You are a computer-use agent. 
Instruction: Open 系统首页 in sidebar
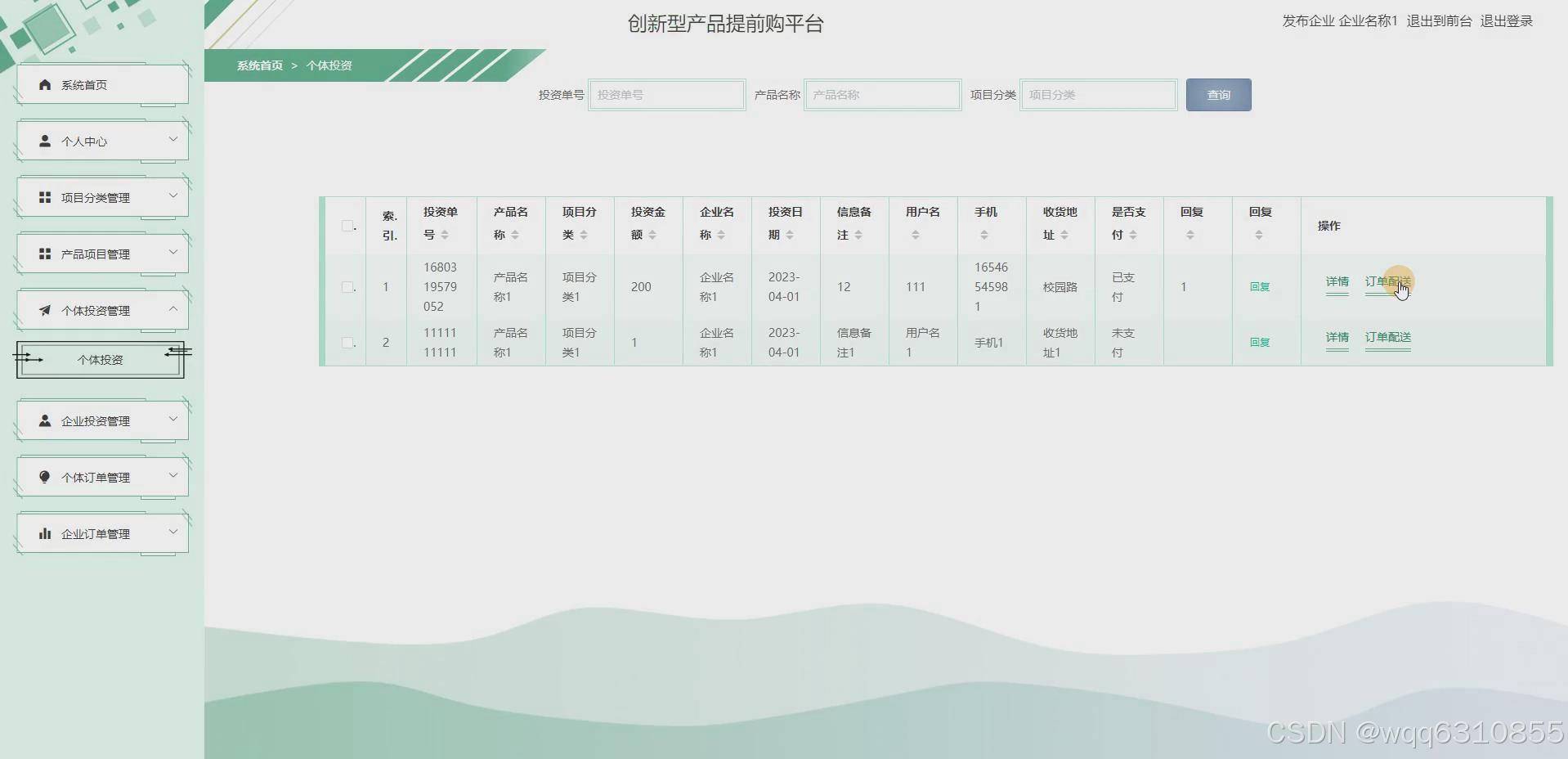[x=102, y=85]
